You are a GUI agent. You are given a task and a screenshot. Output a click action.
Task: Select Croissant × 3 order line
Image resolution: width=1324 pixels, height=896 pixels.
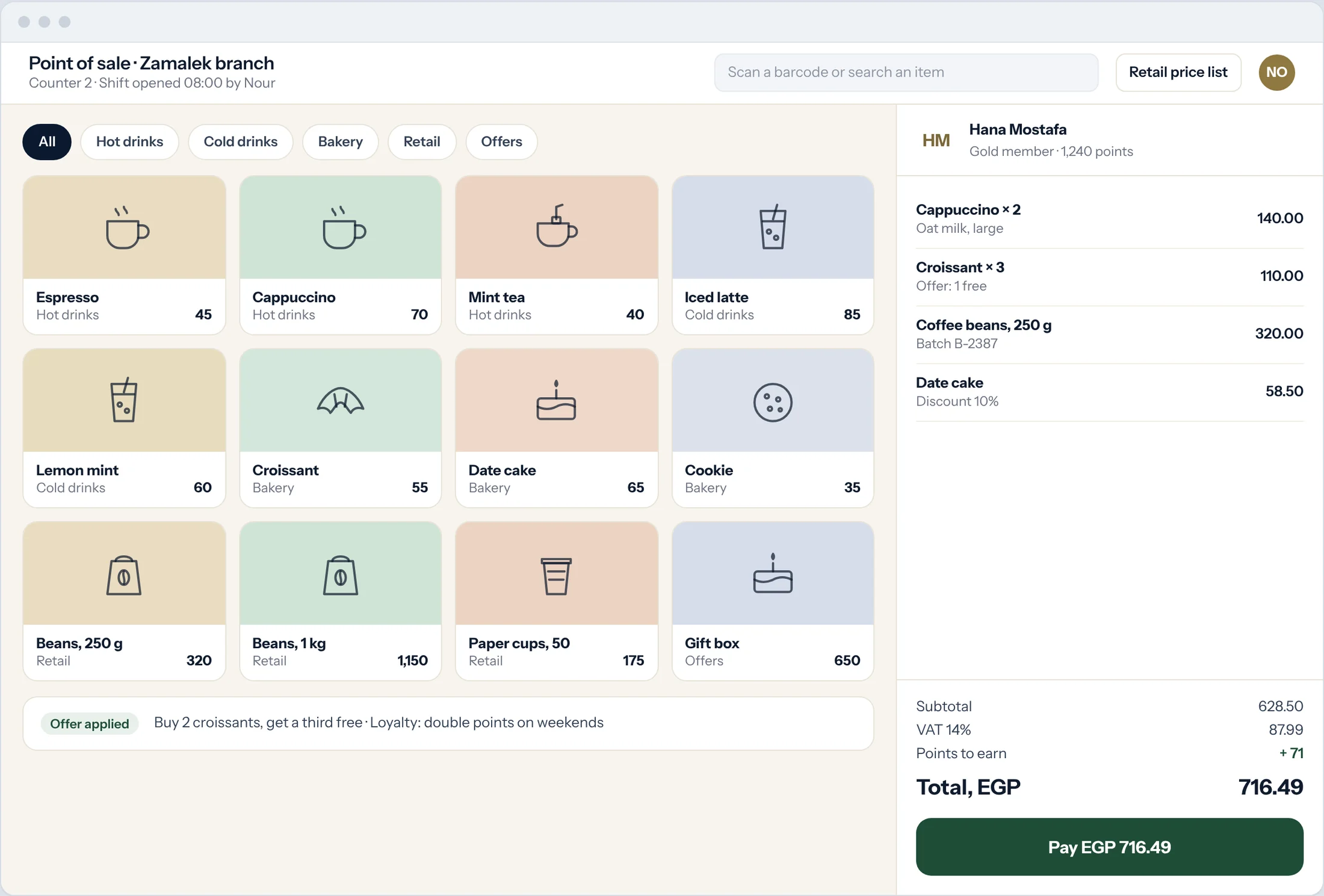(x=1109, y=277)
